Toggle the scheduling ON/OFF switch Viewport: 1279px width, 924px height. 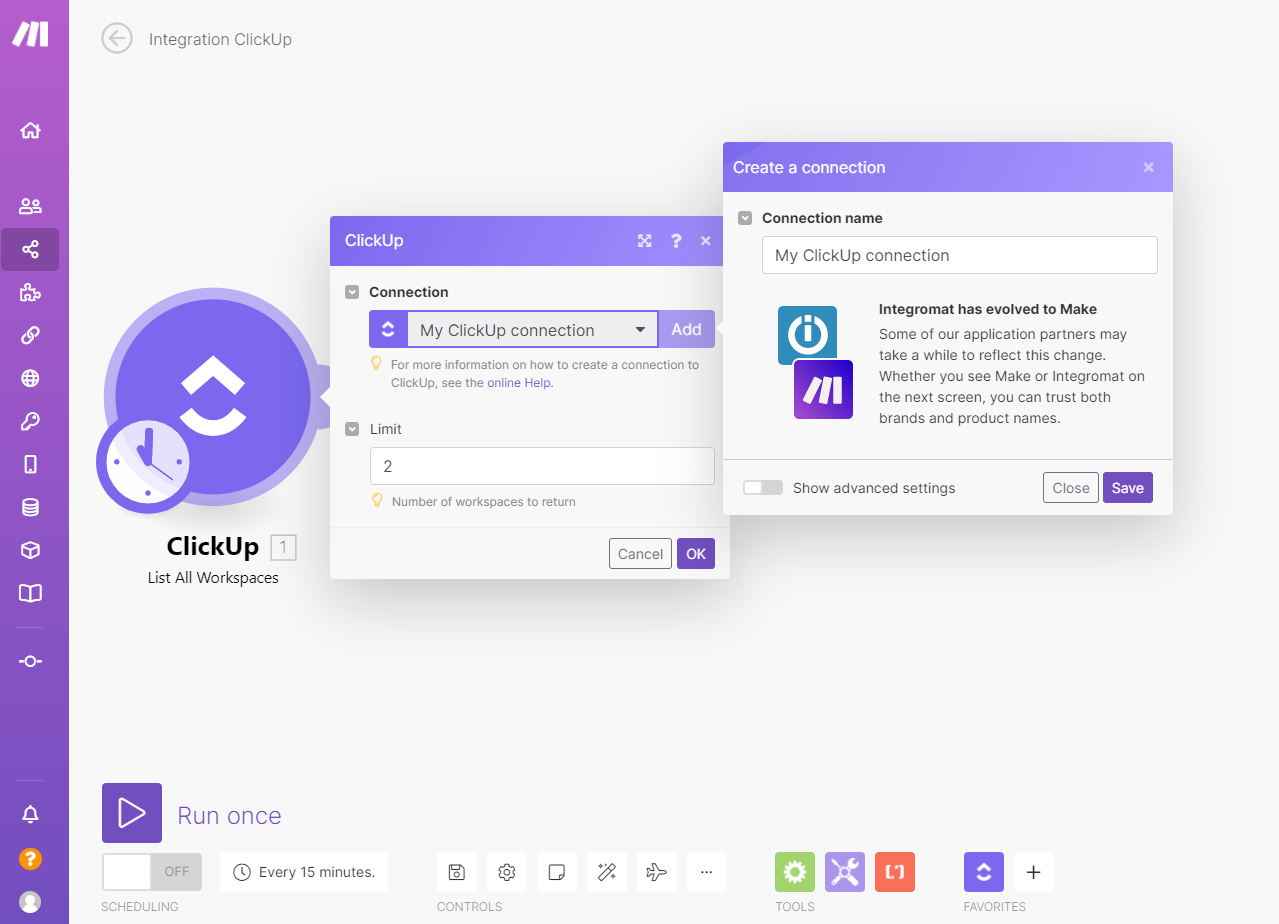[x=151, y=871]
